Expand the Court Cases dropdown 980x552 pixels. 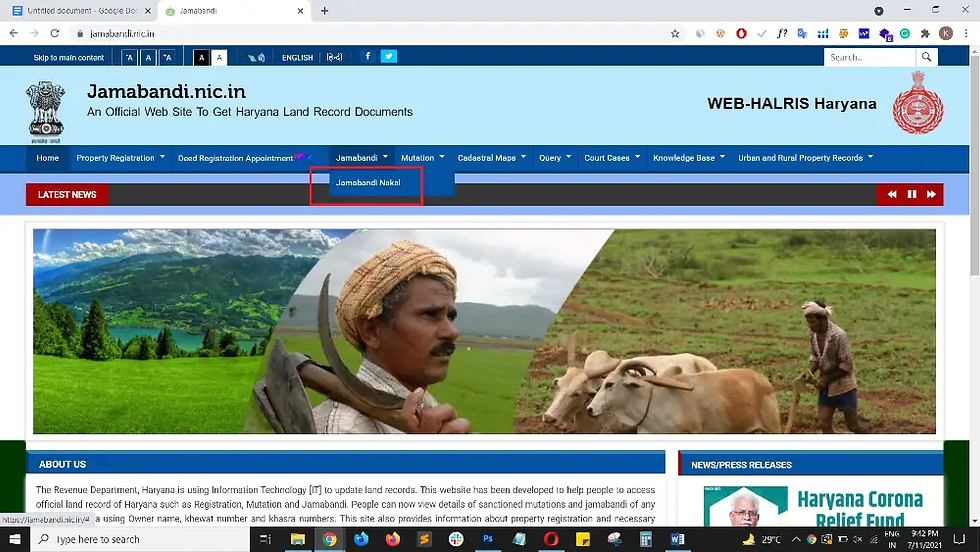pos(612,158)
